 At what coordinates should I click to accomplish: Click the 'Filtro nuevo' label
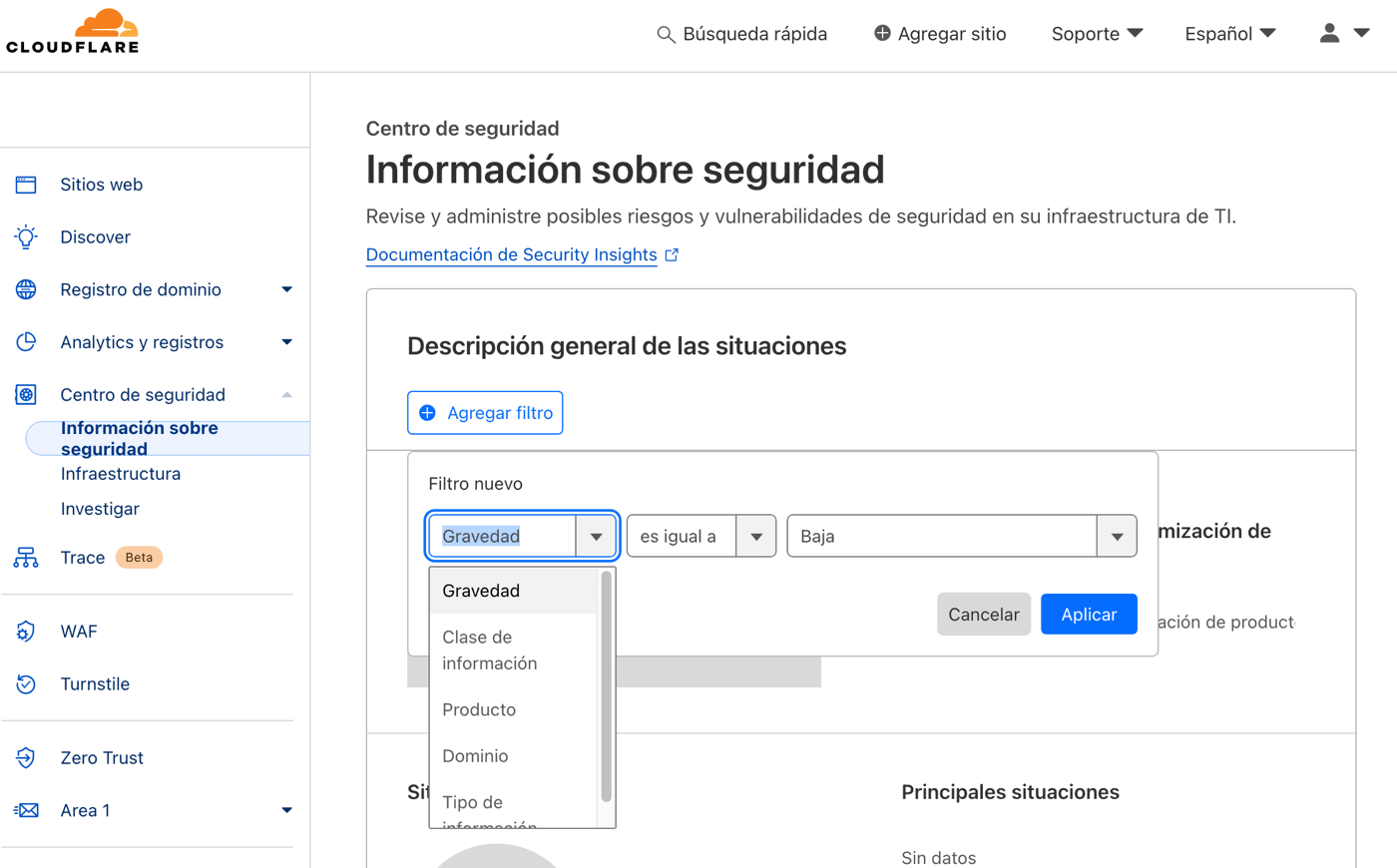[x=476, y=484]
